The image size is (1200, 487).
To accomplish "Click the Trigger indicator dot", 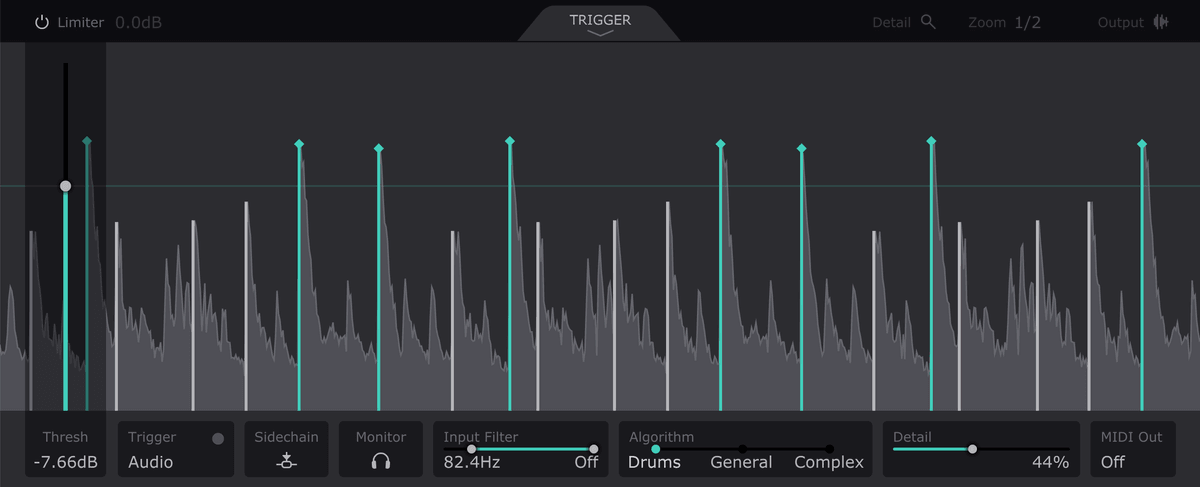I will pos(218,438).
